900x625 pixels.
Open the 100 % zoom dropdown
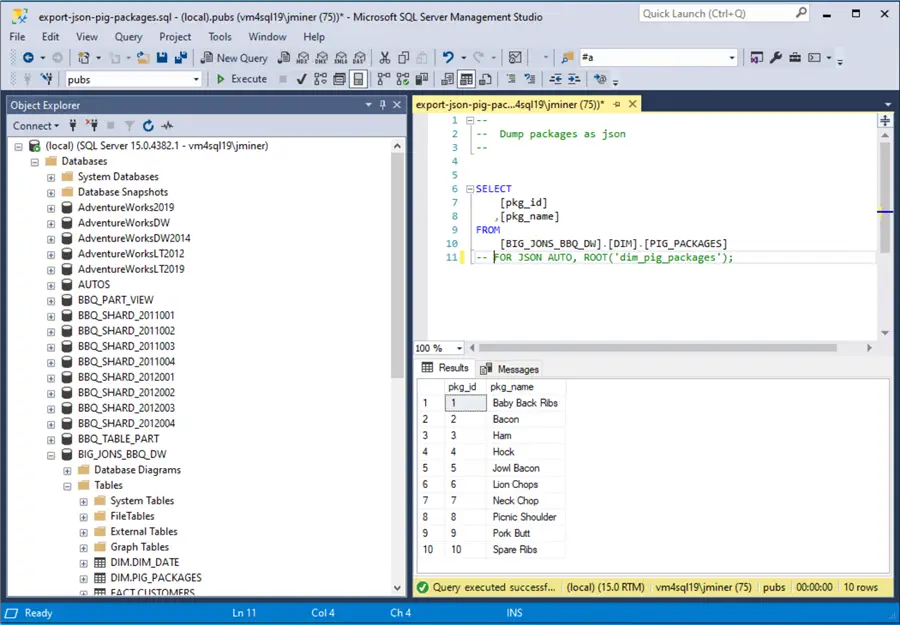(x=459, y=348)
